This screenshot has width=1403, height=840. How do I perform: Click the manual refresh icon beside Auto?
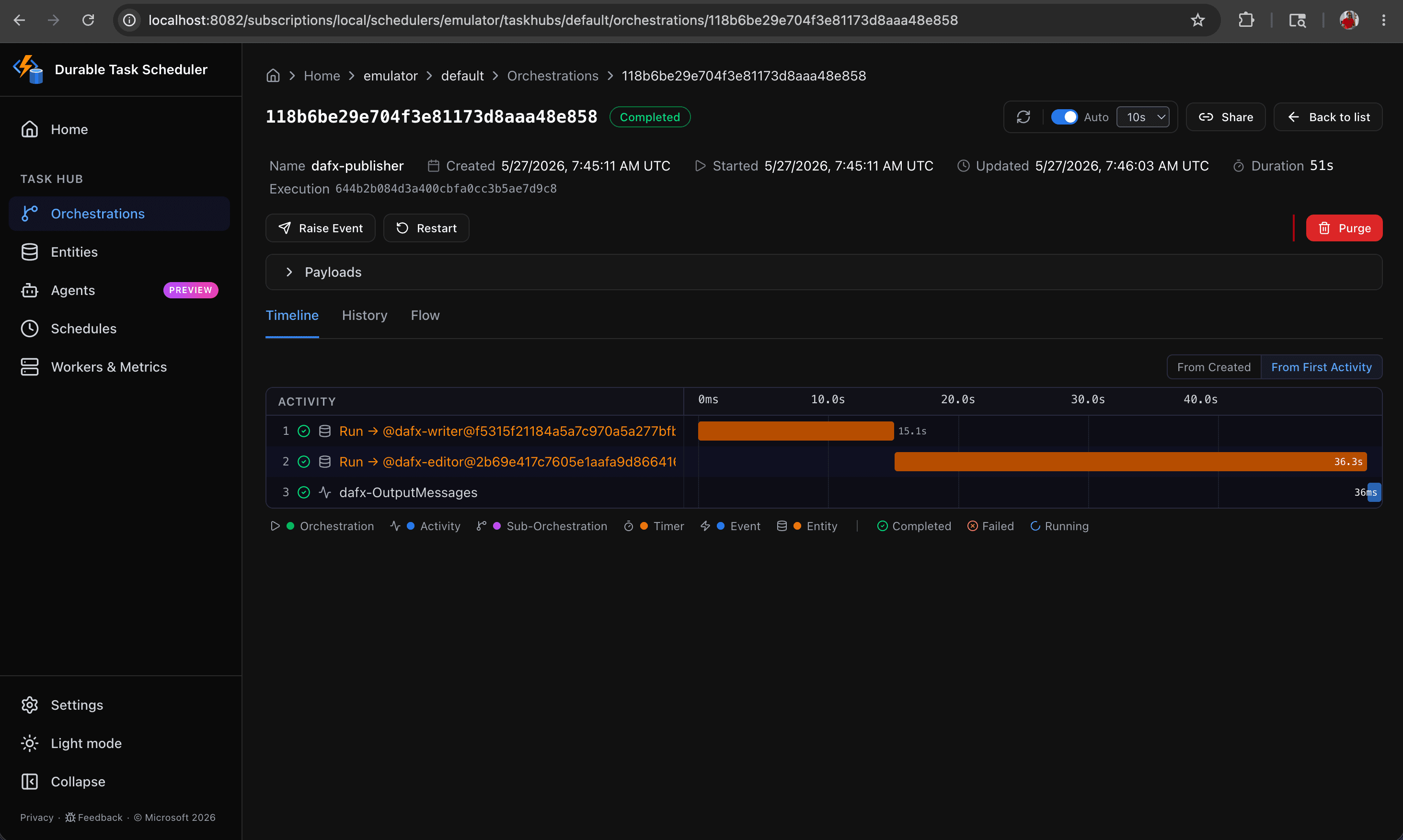(1023, 117)
